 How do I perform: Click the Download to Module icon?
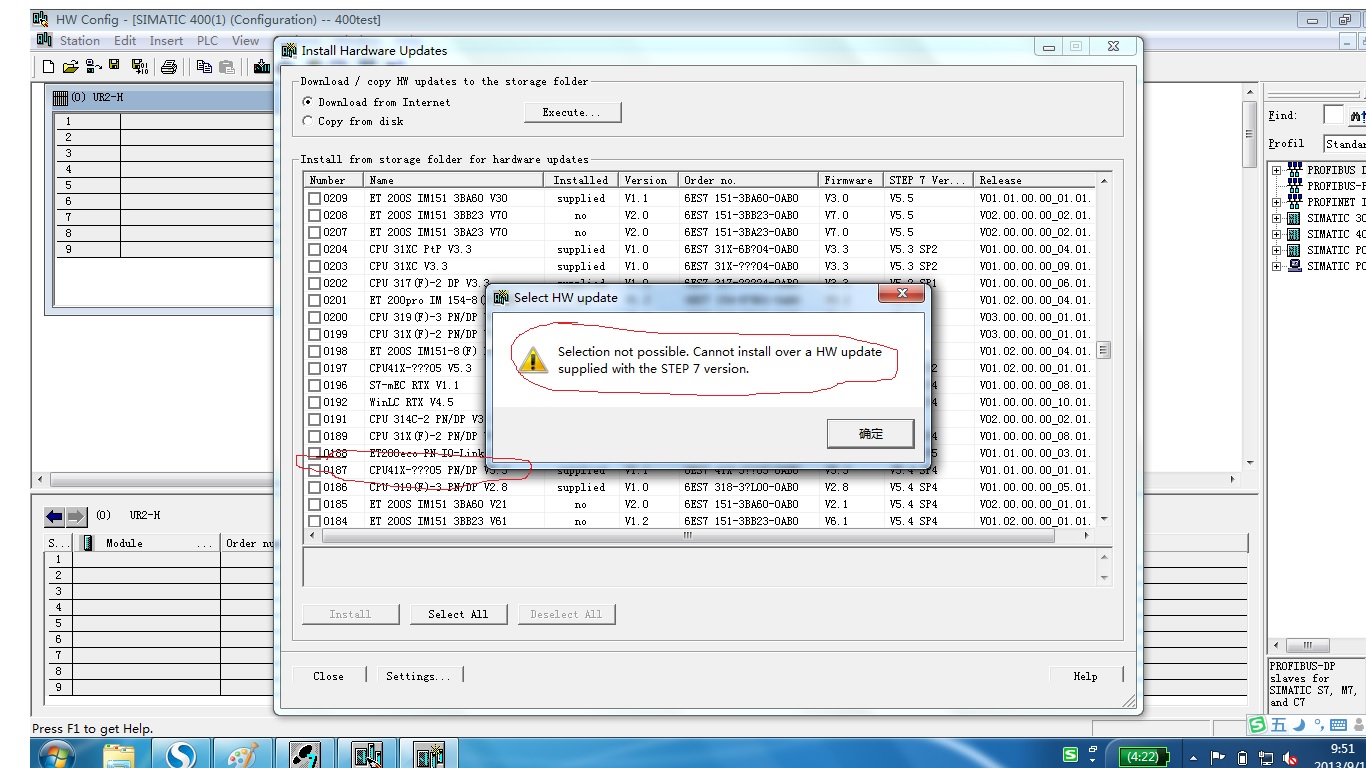coord(262,67)
